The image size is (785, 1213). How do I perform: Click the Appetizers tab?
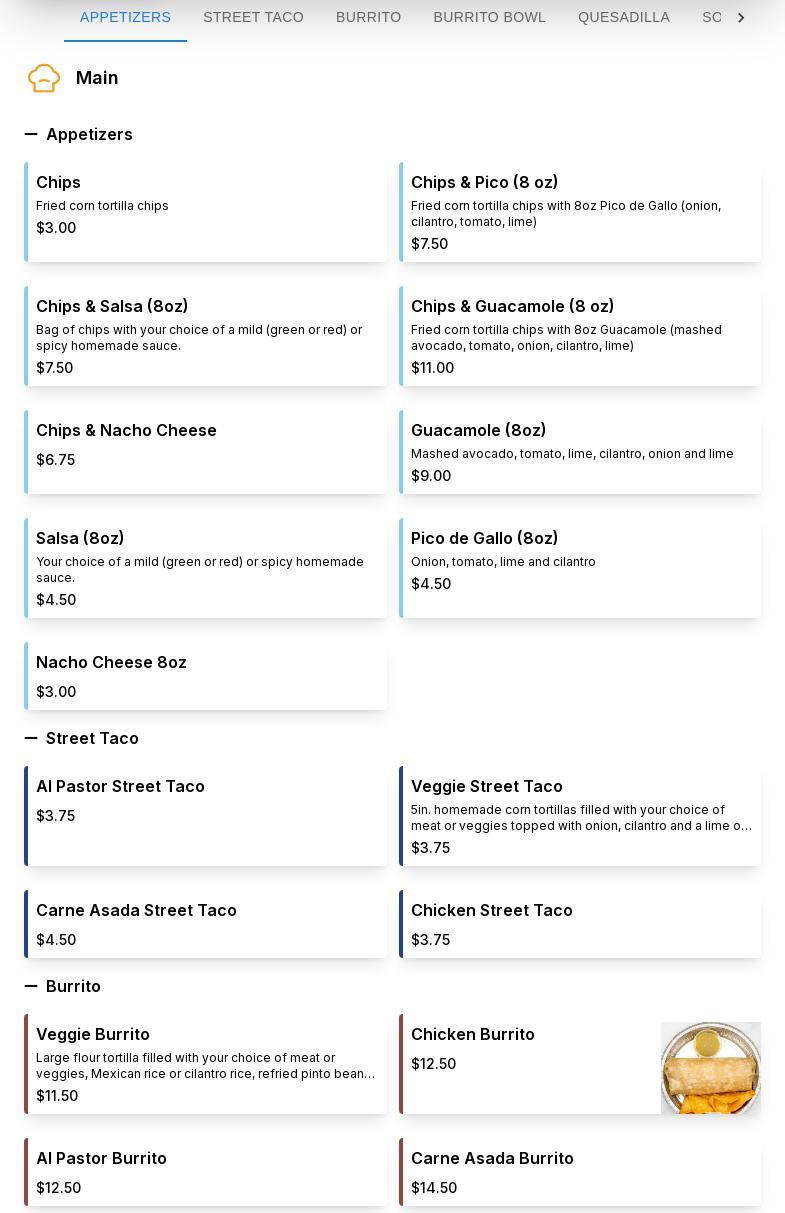click(125, 17)
